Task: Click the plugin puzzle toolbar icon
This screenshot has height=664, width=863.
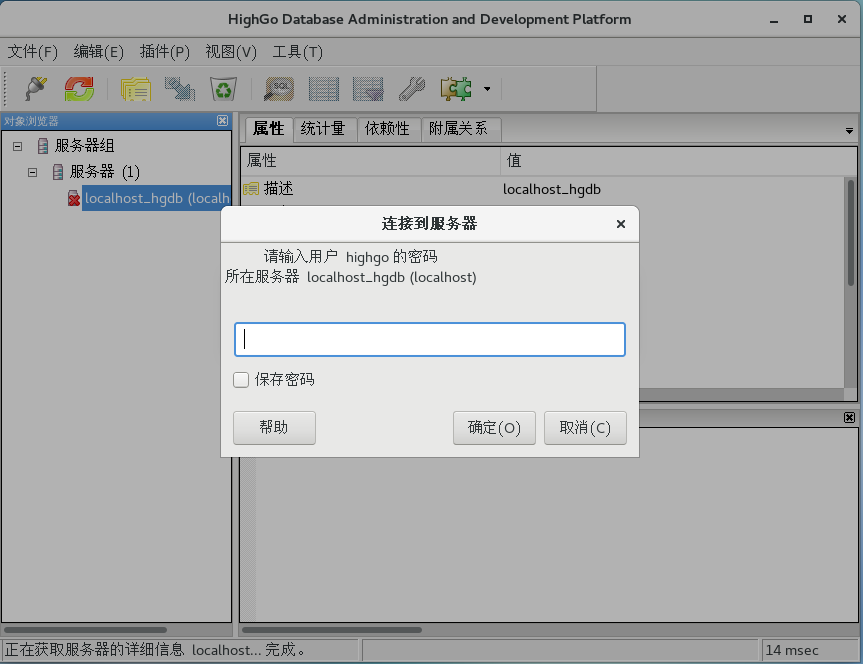Action: point(455,89)
